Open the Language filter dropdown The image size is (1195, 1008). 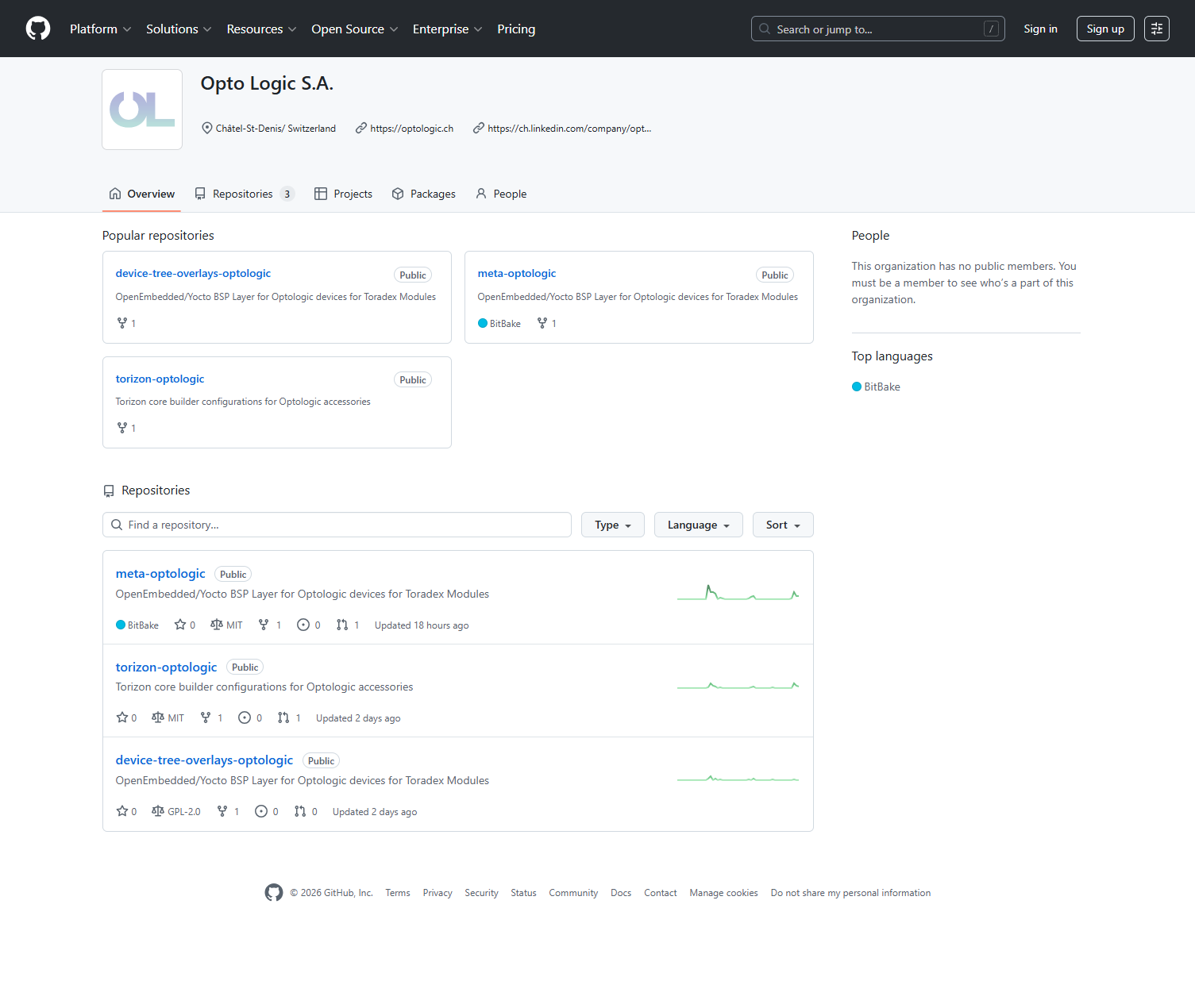[699, 525]
